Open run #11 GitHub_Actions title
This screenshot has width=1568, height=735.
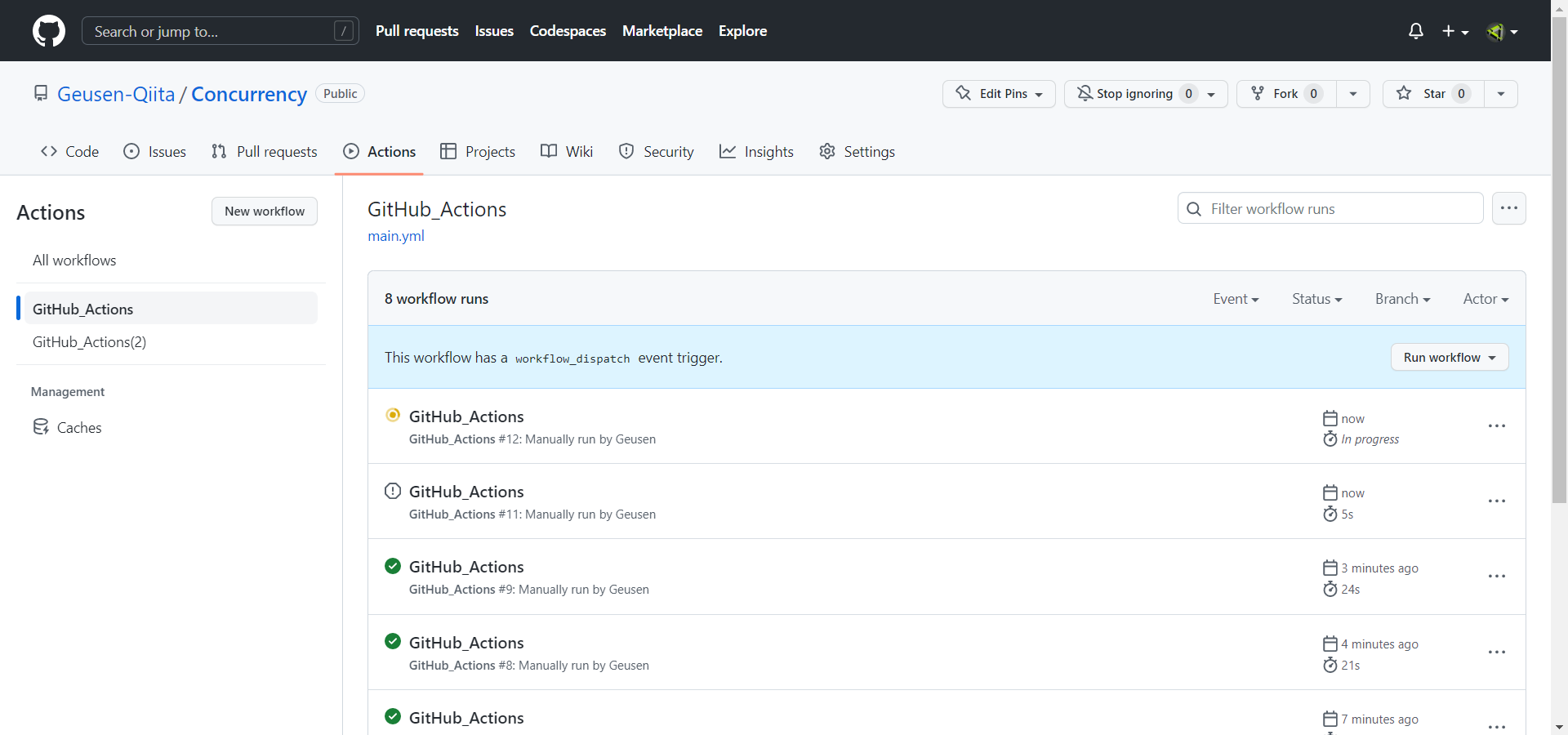click(x=466, y=492)
